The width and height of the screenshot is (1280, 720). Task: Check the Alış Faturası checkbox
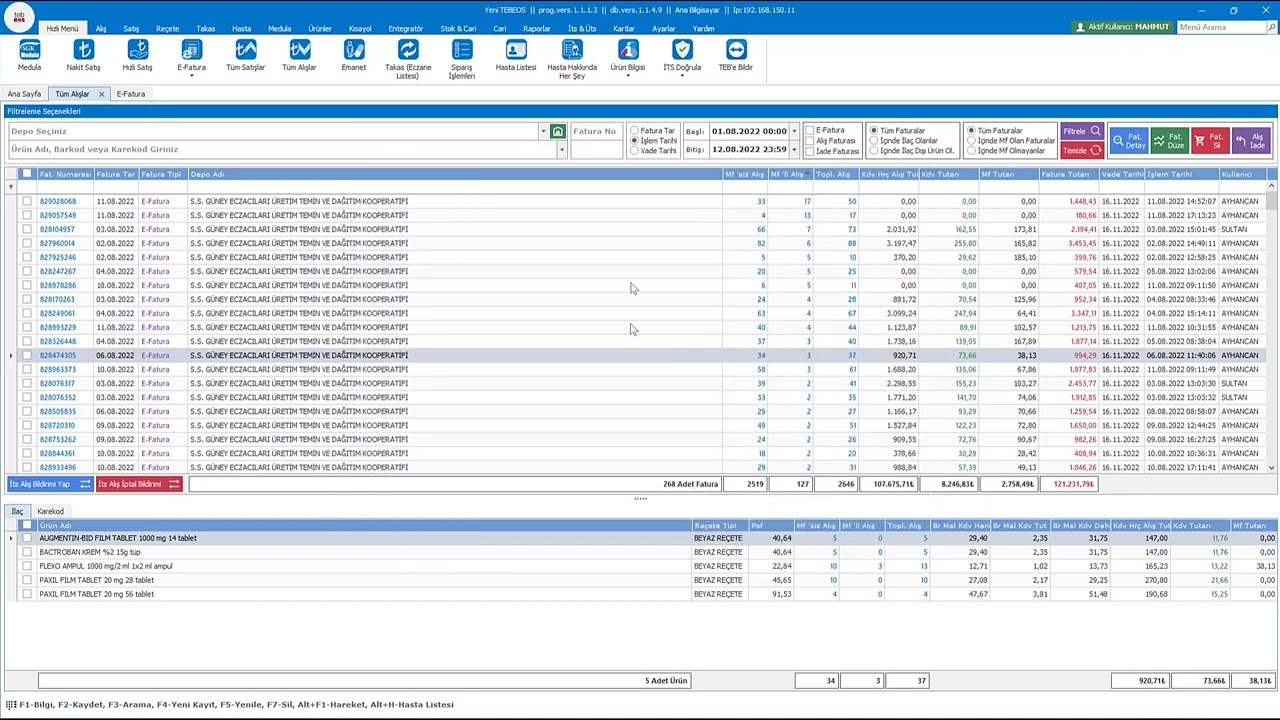click(811, 141)
